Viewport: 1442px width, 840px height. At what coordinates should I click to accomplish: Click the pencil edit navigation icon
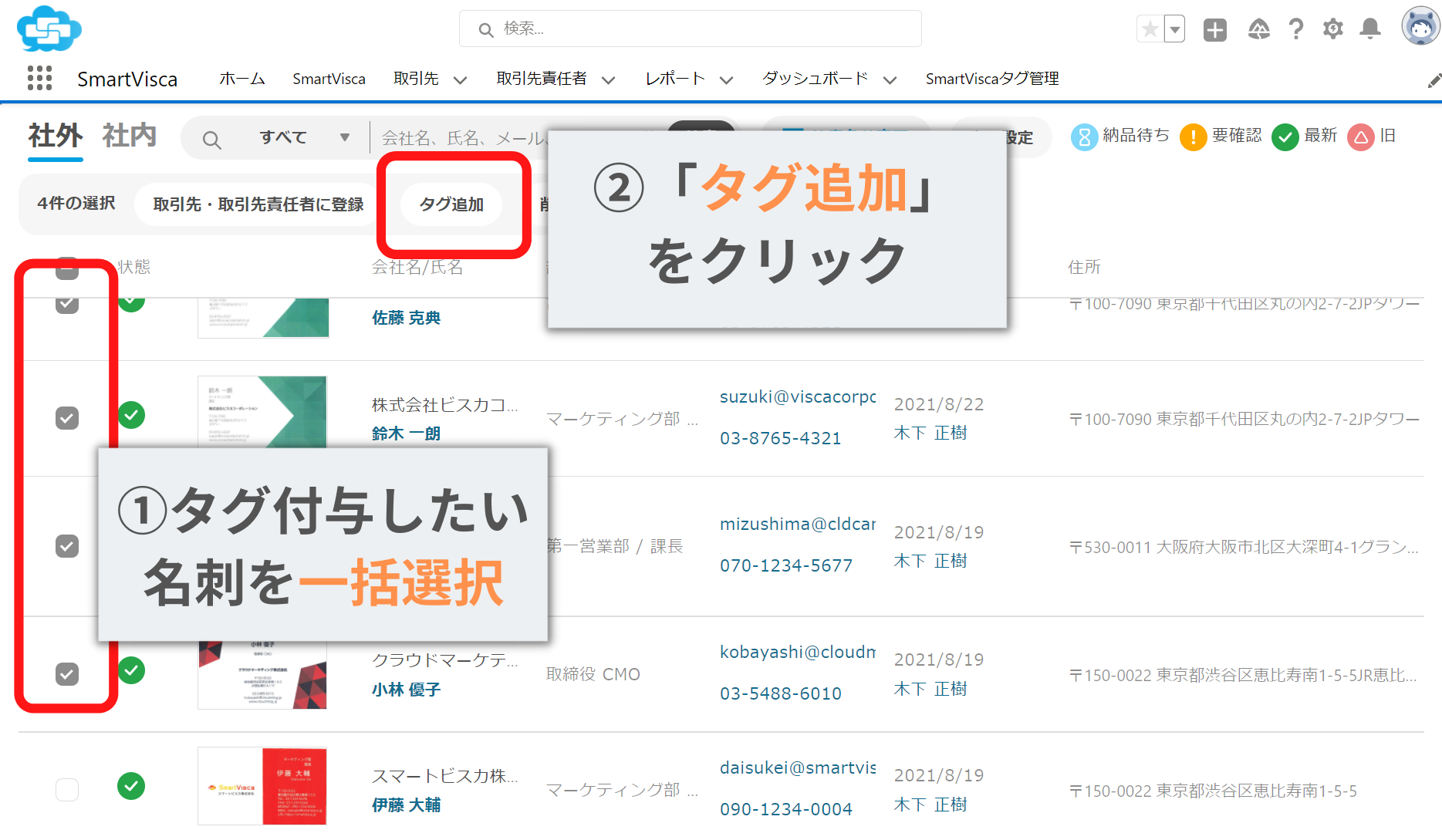(x=1434, y=80)
